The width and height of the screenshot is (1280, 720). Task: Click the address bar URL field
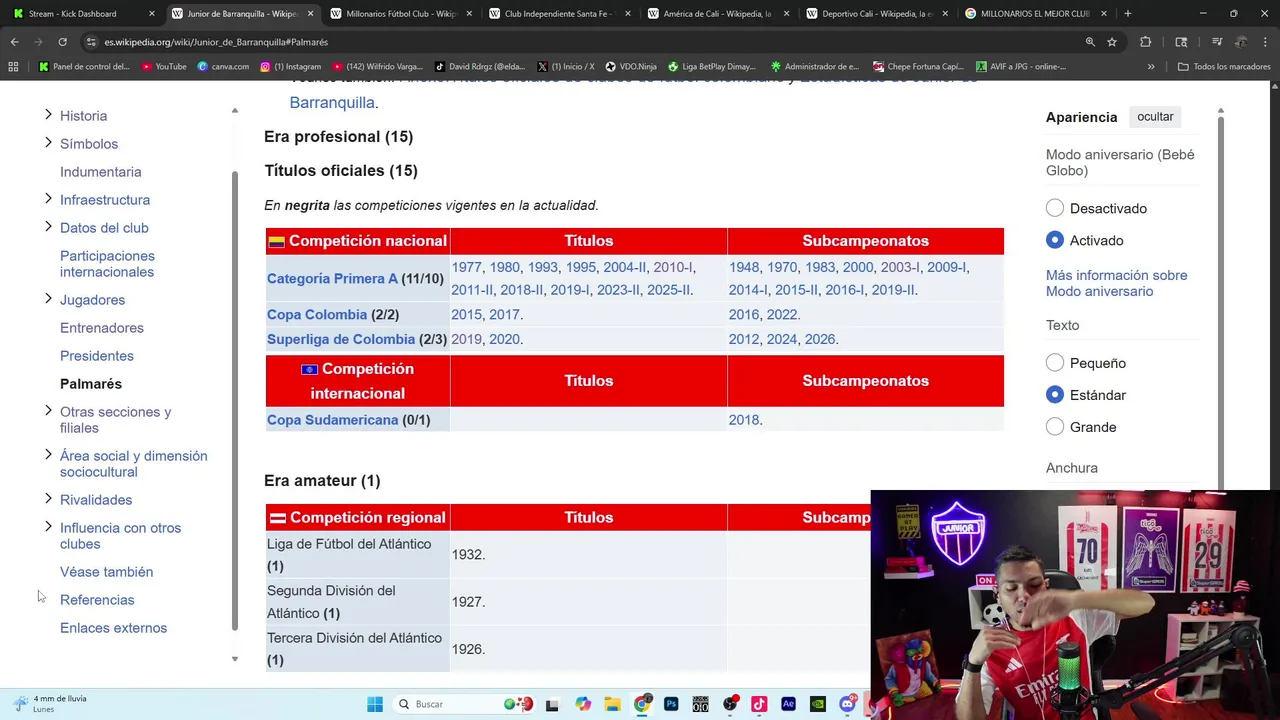(x=580, y=42)
